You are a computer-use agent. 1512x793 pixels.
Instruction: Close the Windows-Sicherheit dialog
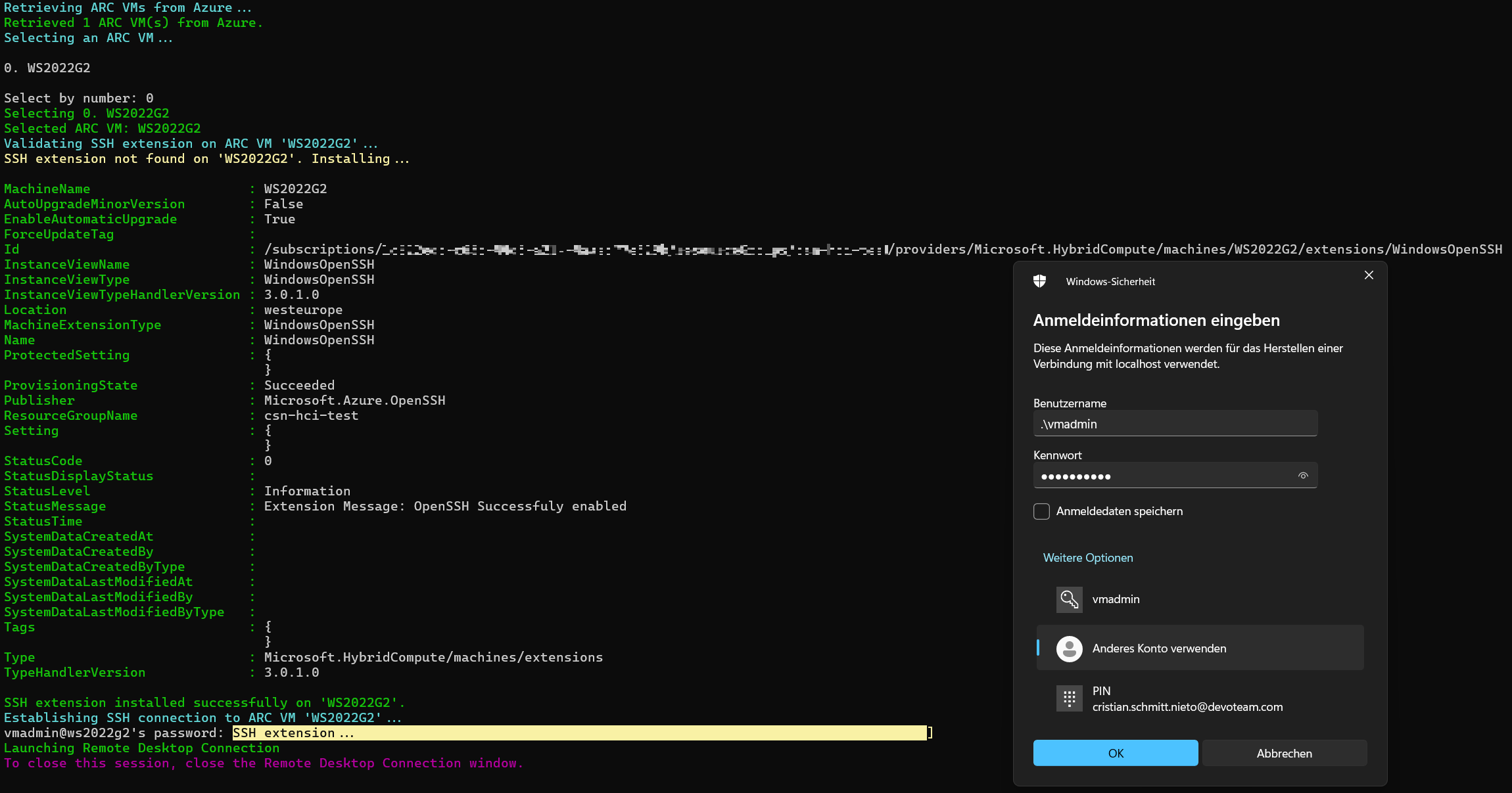pyautogui.click(x=1369, y=275)
